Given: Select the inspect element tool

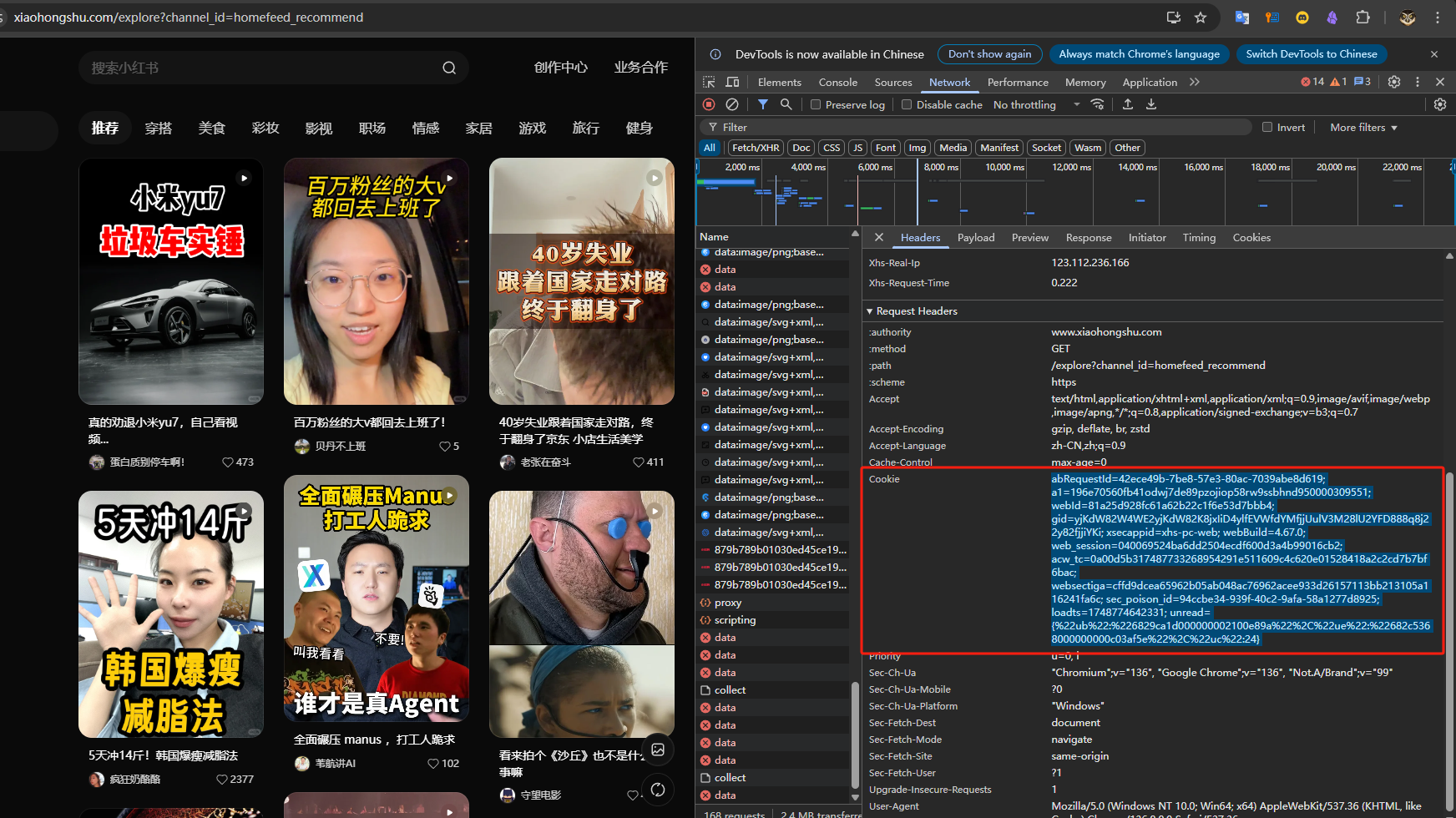Looking at the screenshot, I should 709,82.
